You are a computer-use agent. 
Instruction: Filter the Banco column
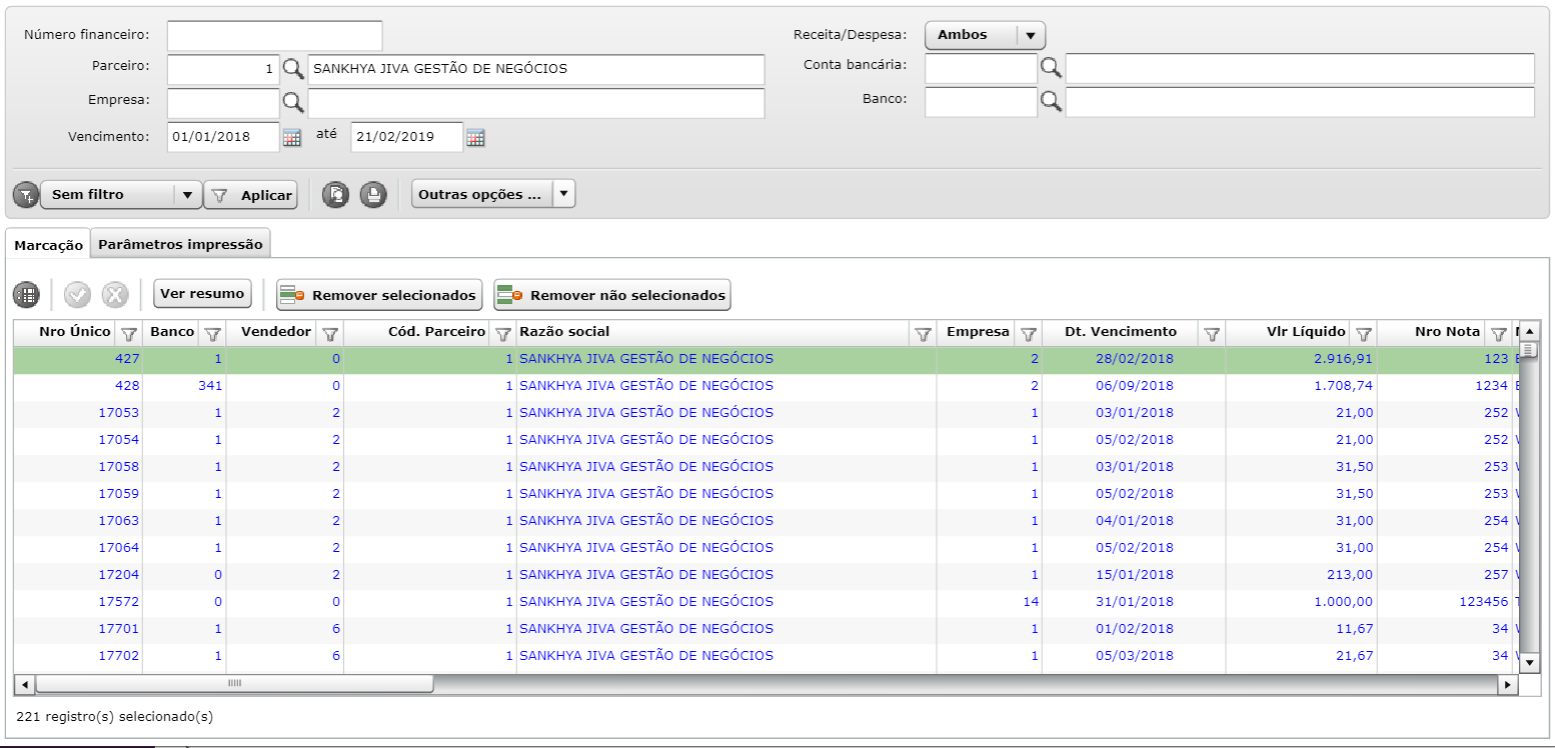(x=212, y=334)
